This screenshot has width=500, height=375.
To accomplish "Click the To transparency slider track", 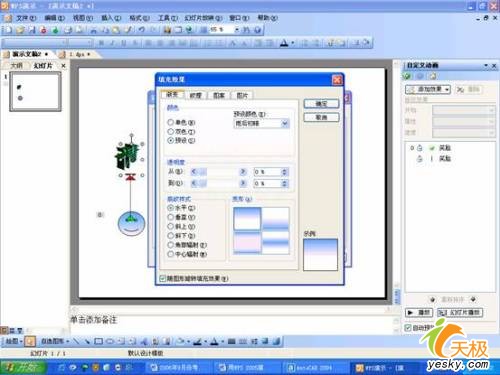I will coord(220,183).
